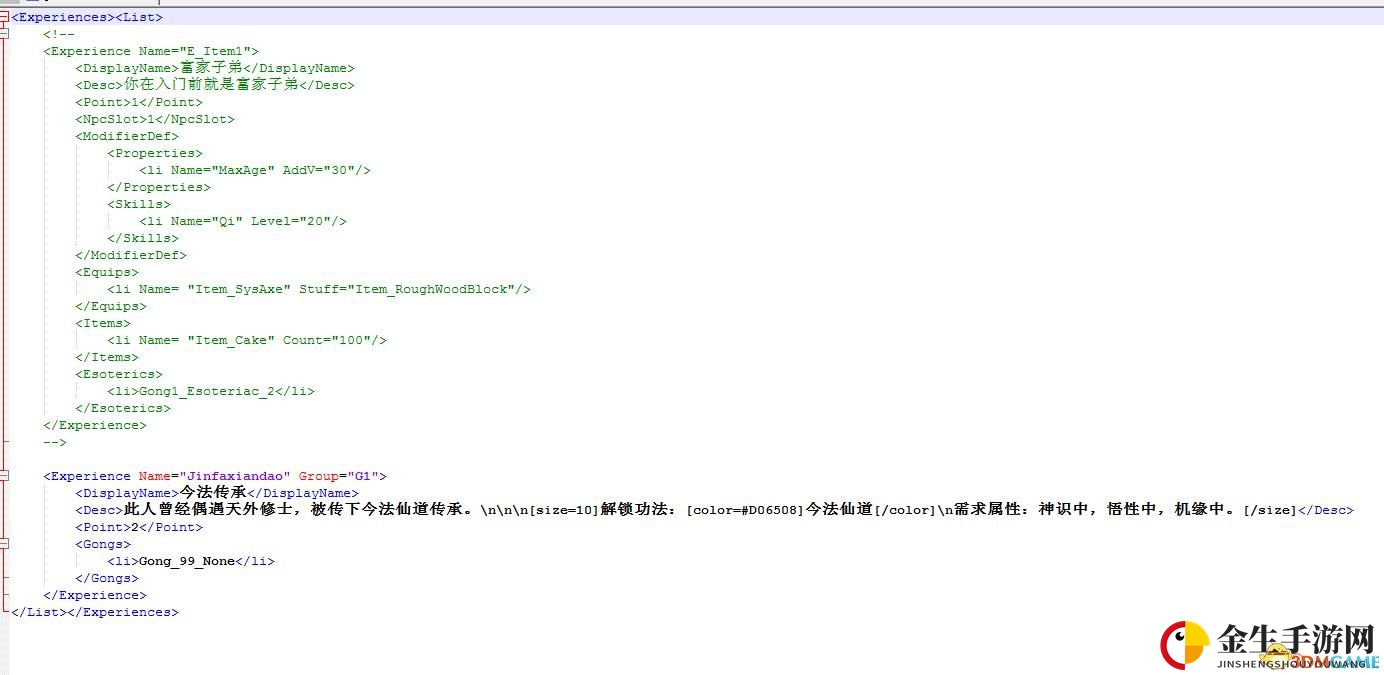Click the opening ModifierDef tag
Image resolution: width=1384 pixels, height=675 pixels.
127,136
